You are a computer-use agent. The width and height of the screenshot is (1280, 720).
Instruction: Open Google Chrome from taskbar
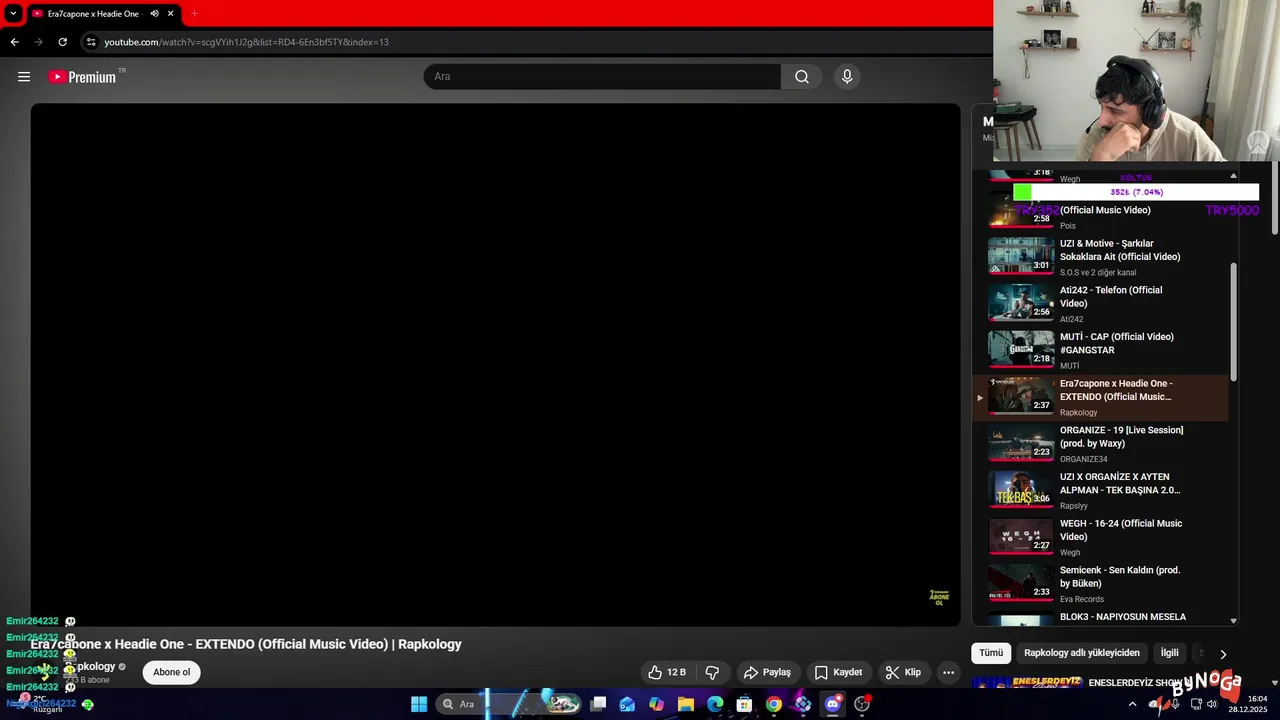tap(774, 704)
